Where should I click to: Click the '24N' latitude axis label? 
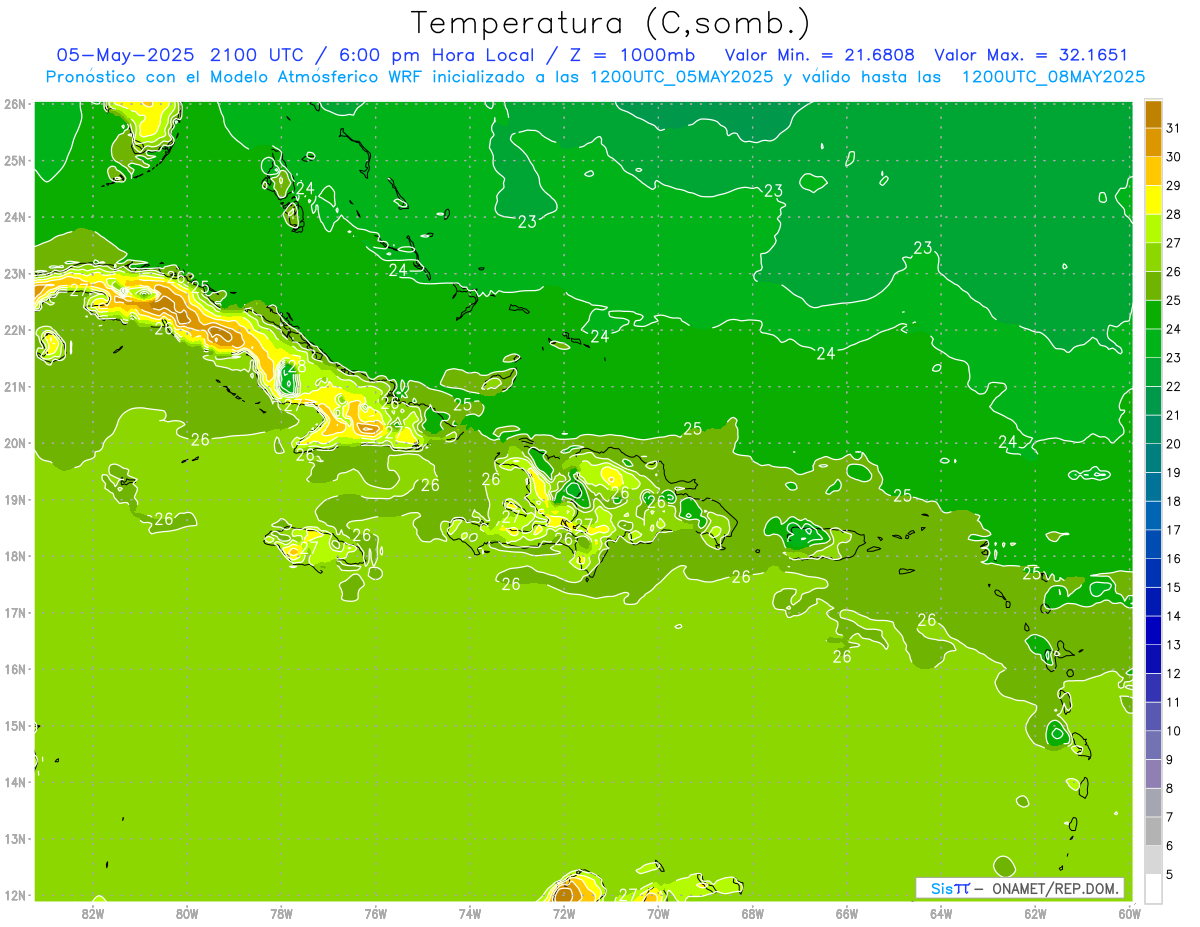15,217
